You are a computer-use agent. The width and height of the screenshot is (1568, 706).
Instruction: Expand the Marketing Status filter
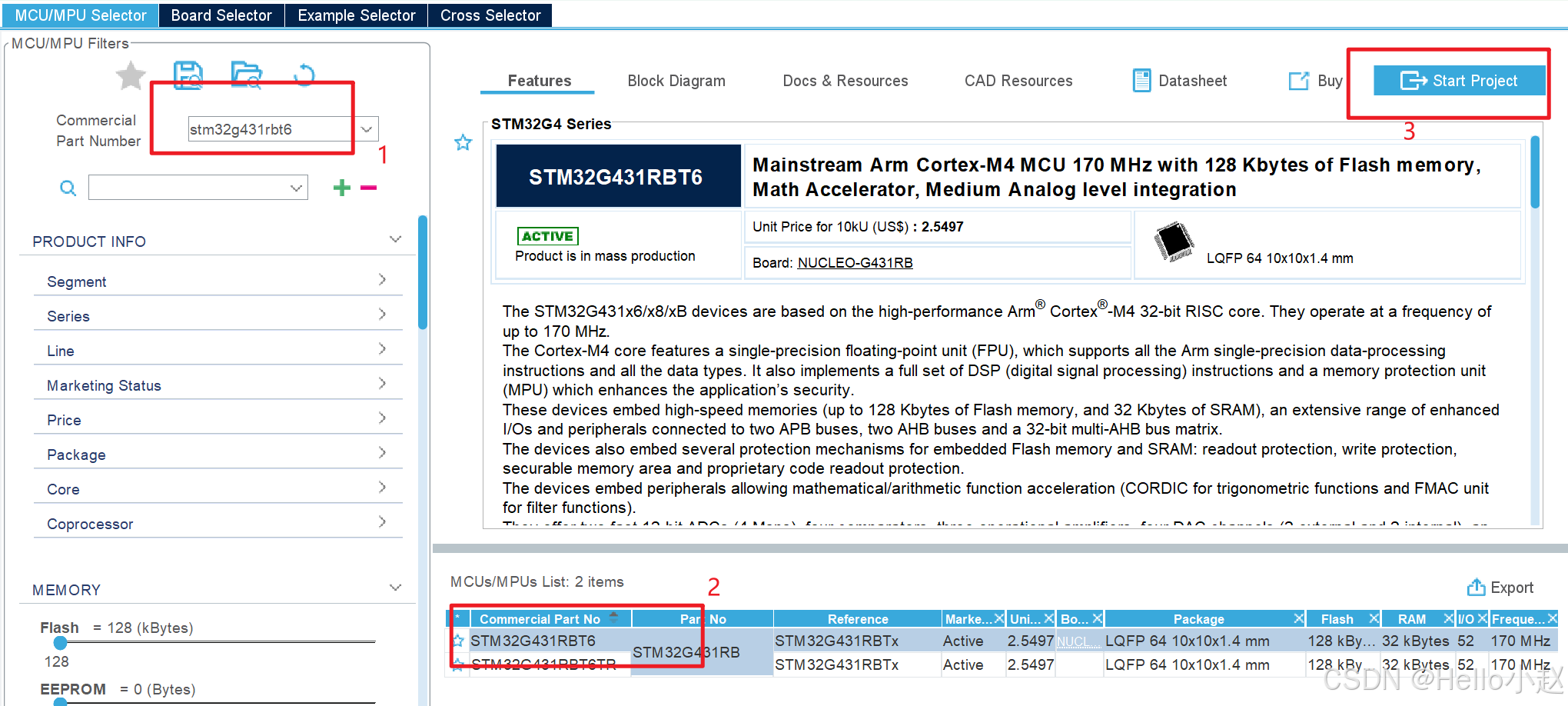tap(382, 384)
